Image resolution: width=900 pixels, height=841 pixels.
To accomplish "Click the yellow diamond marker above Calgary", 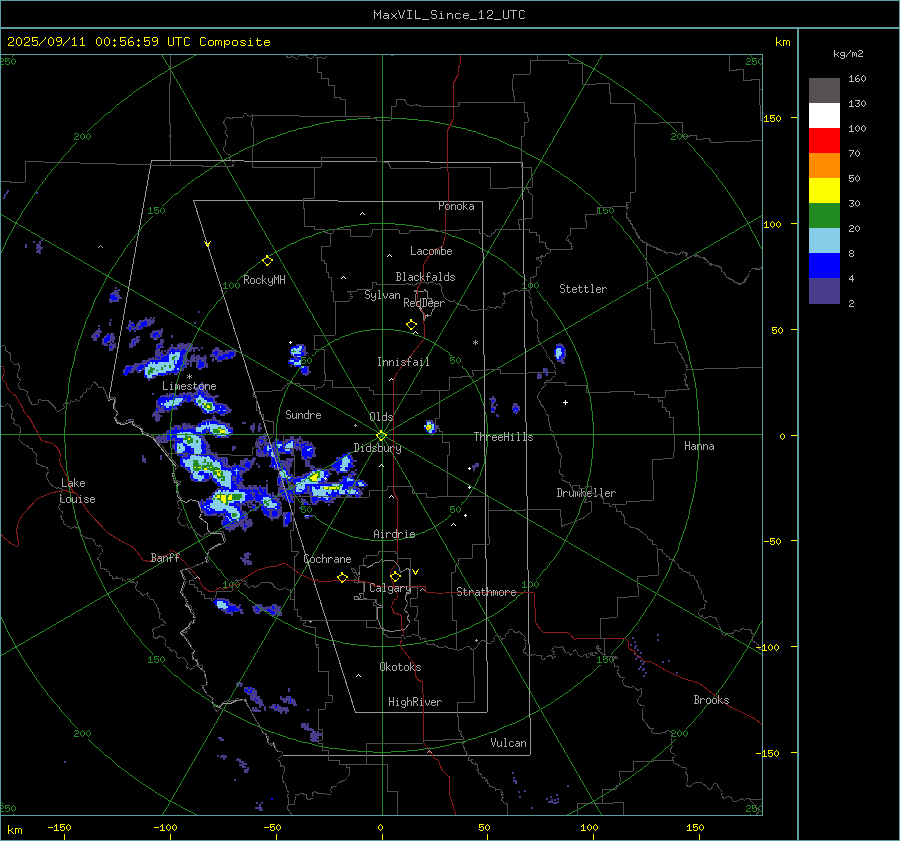I will pyautogui.click(x=395, y=576).
